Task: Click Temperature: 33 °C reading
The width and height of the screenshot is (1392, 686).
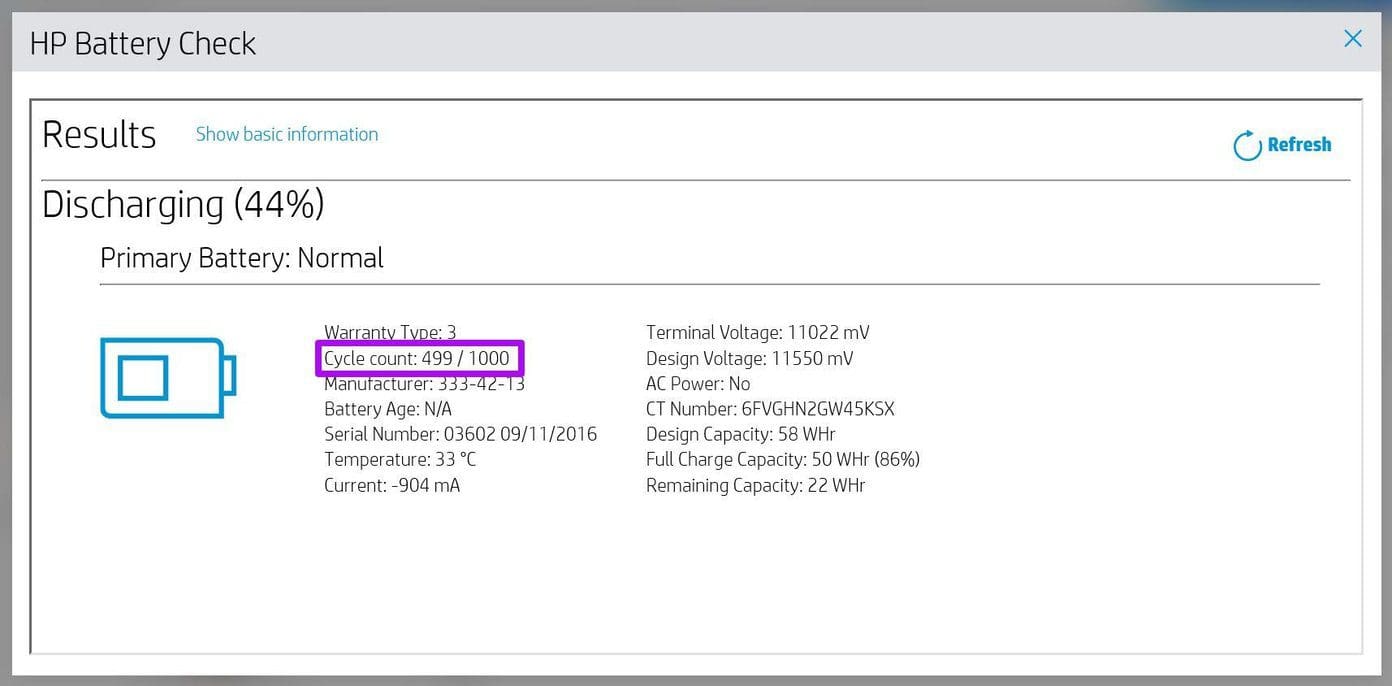Action: click(x=400, y=460)
